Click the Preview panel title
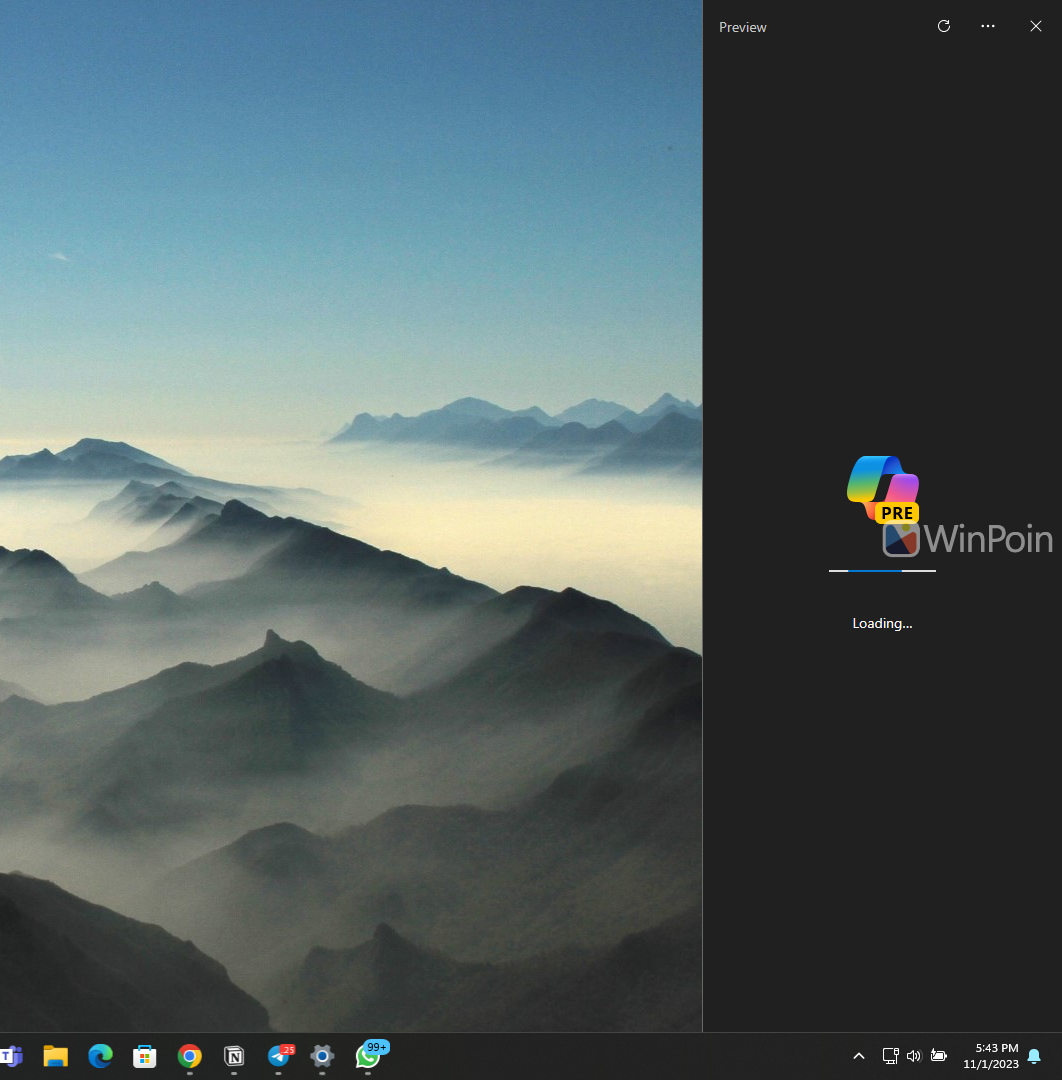 coord(743,28)
